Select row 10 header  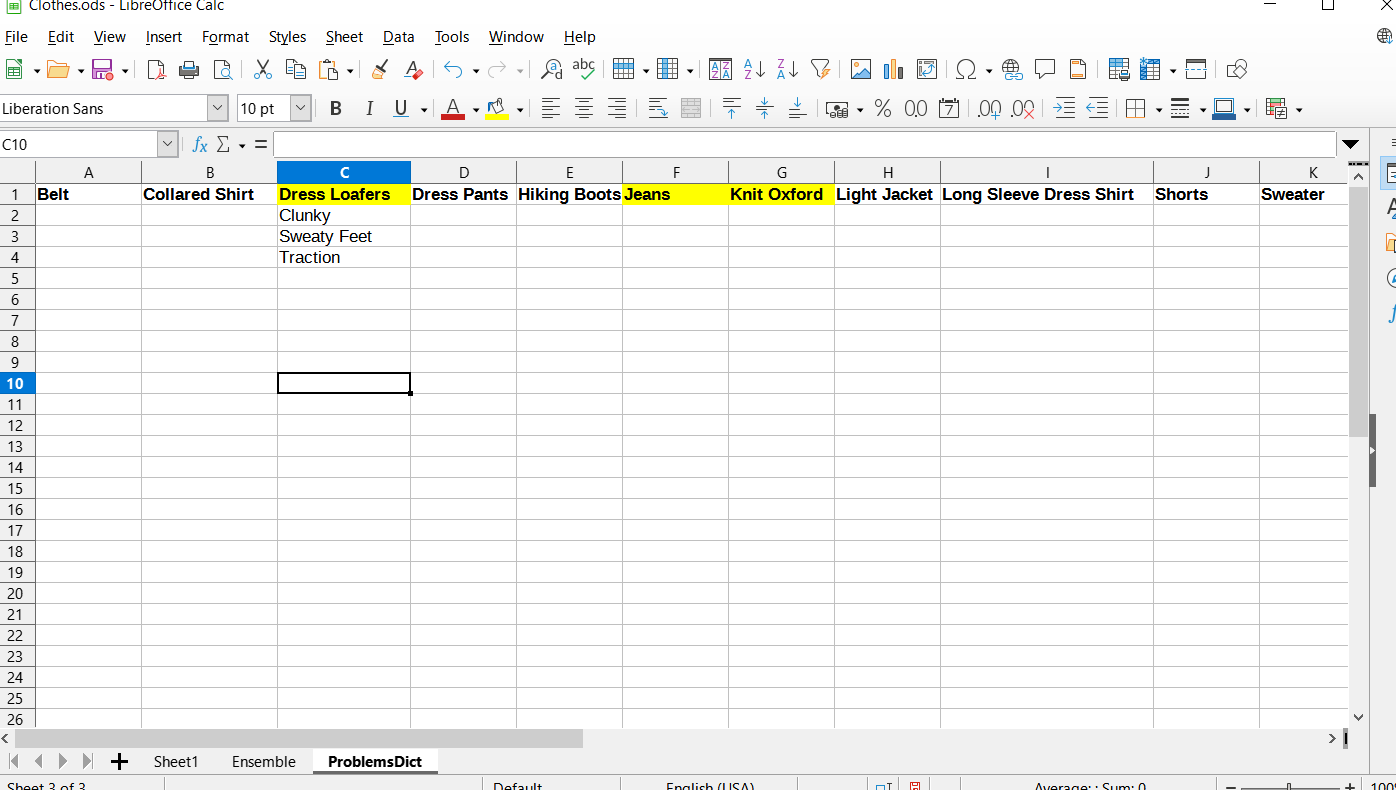coord(17,383)
